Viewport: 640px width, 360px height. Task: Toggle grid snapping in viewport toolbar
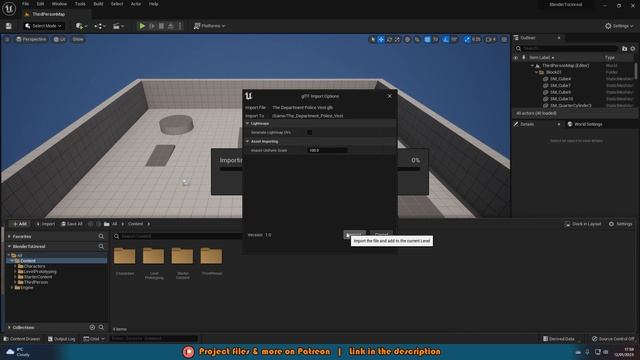tap(427, 39)
